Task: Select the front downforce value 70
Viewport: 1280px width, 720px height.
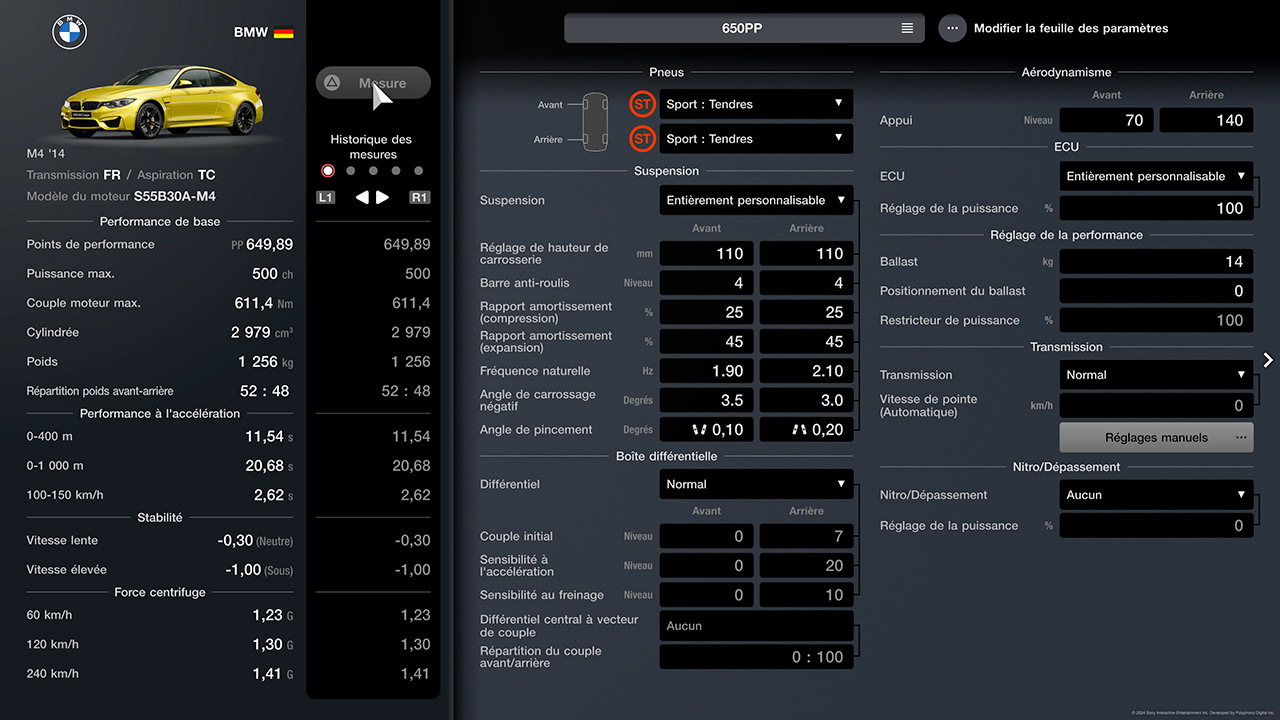Action: coord(1106,120)
